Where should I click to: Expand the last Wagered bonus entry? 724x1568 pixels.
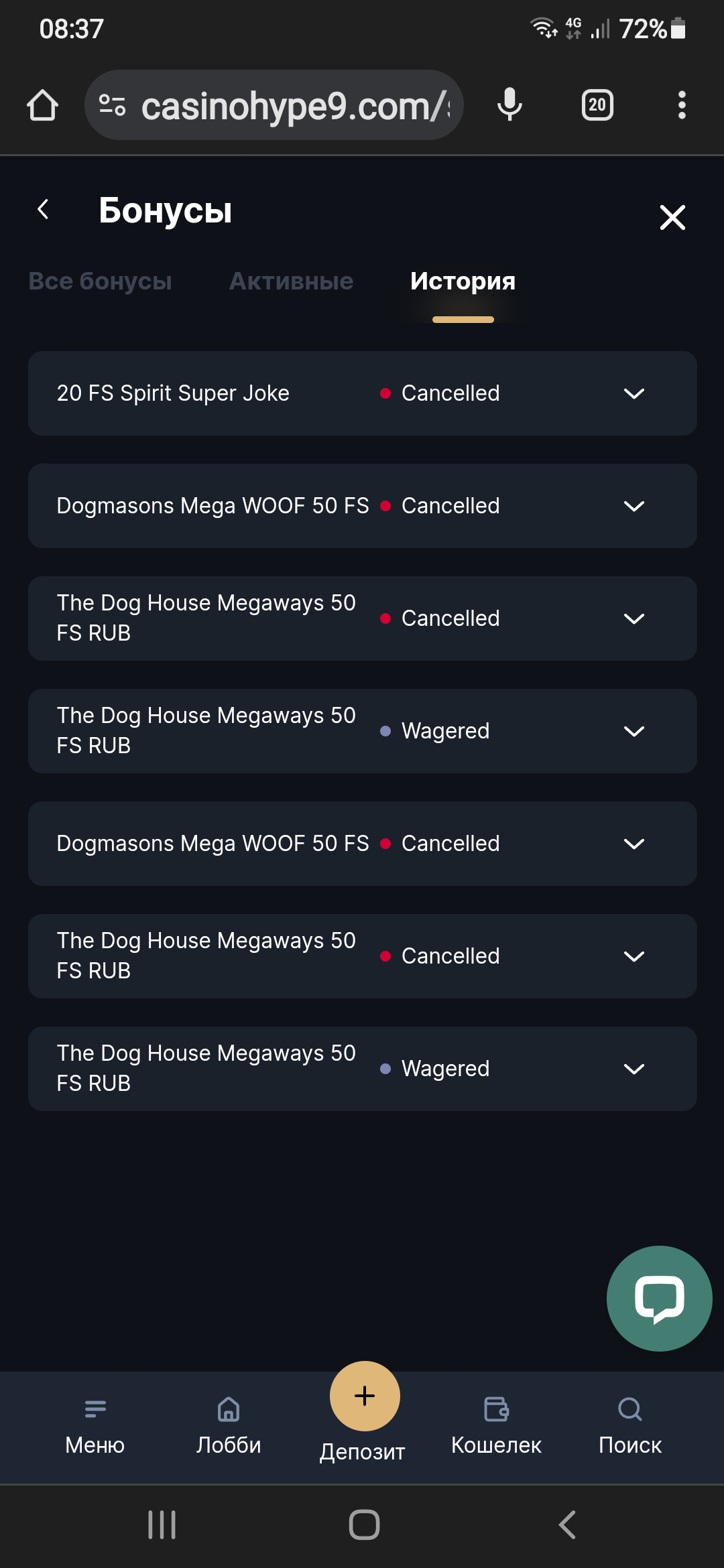[x=633, y=1069]
